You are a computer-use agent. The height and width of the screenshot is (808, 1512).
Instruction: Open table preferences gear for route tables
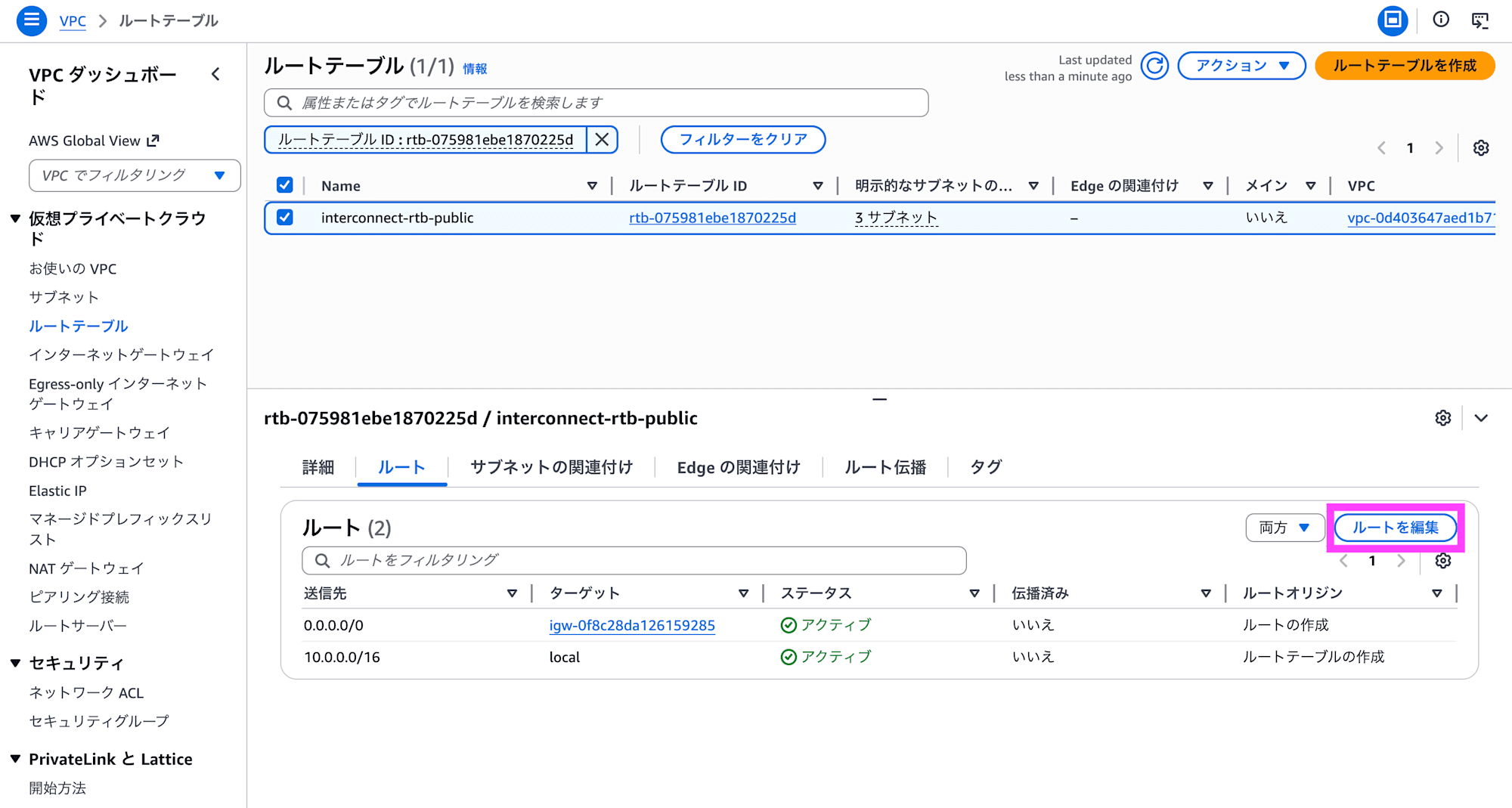[x=1479, y=147]
